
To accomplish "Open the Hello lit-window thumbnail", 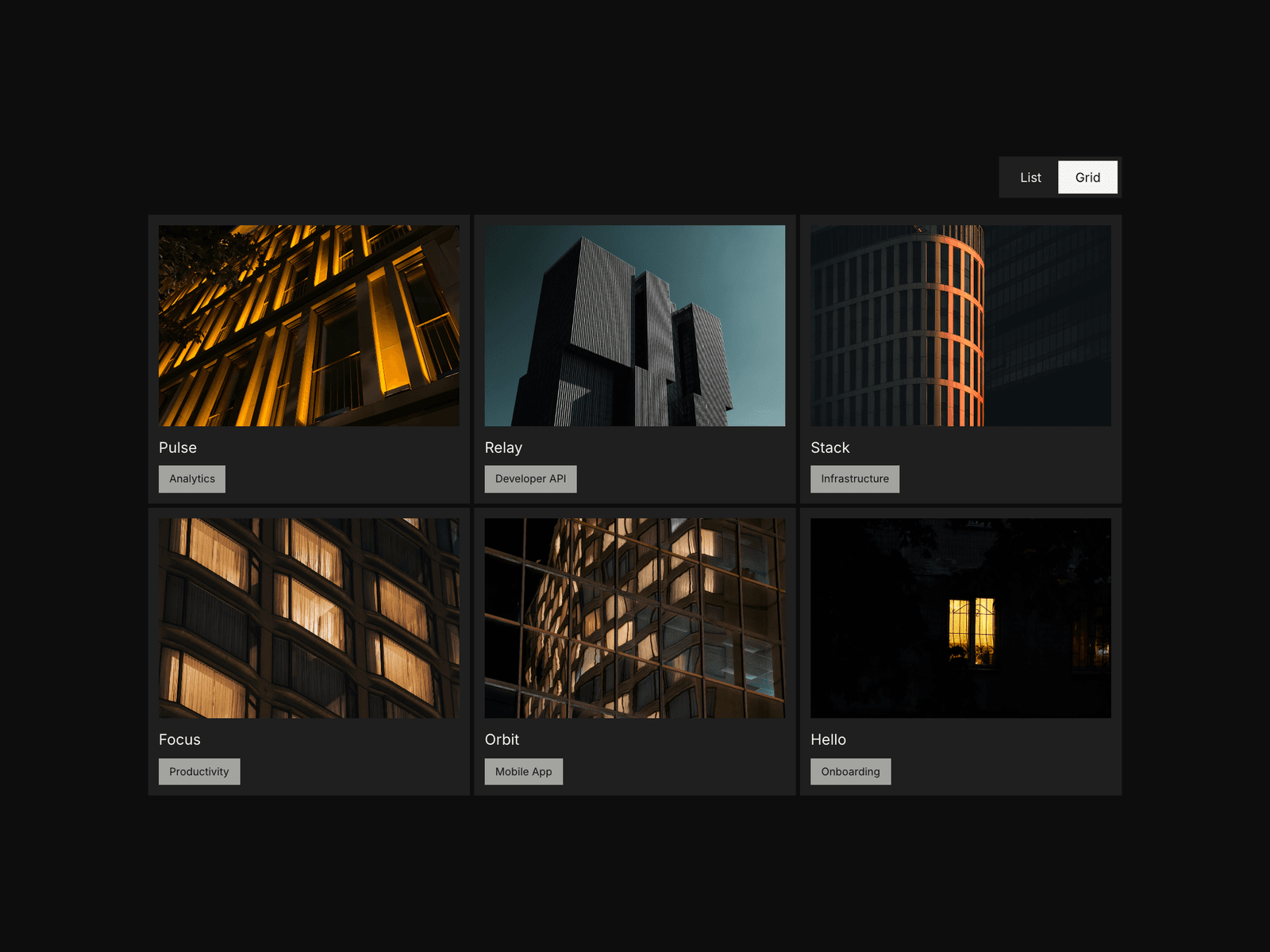I will pyautogui.click(x=960, y=618).
